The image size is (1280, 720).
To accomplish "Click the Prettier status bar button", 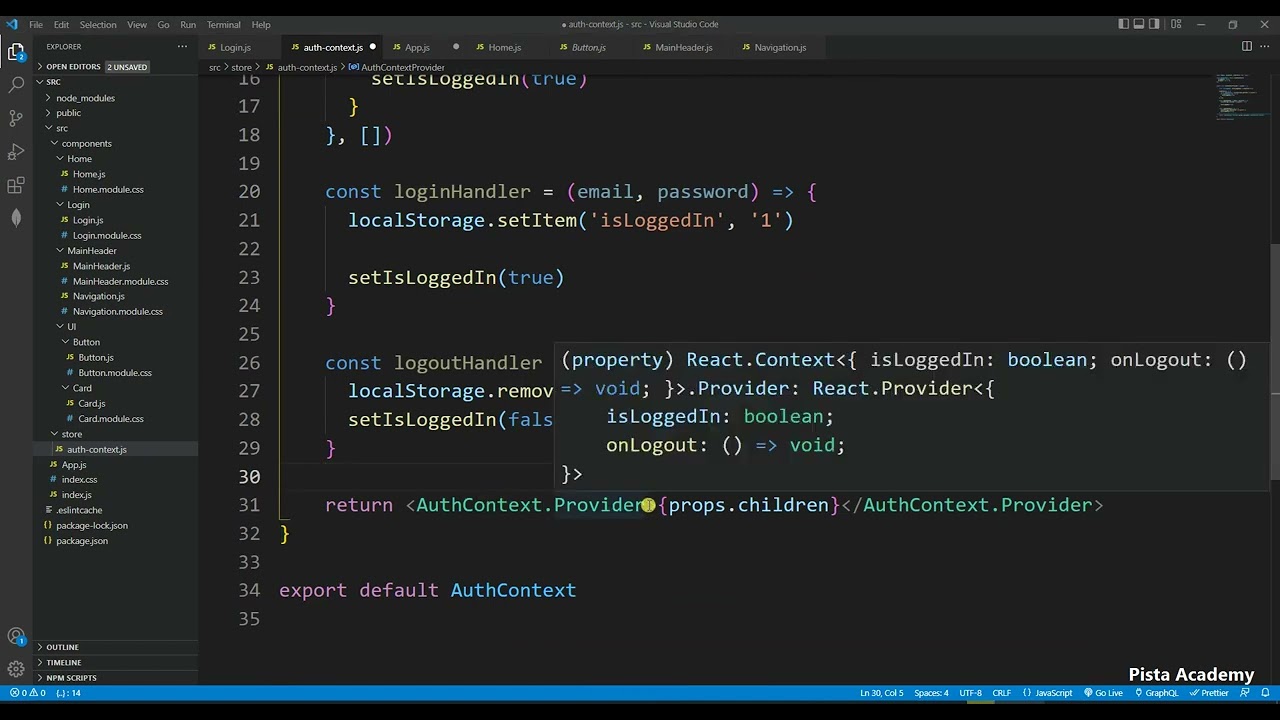I will [x=1209, y=693].
